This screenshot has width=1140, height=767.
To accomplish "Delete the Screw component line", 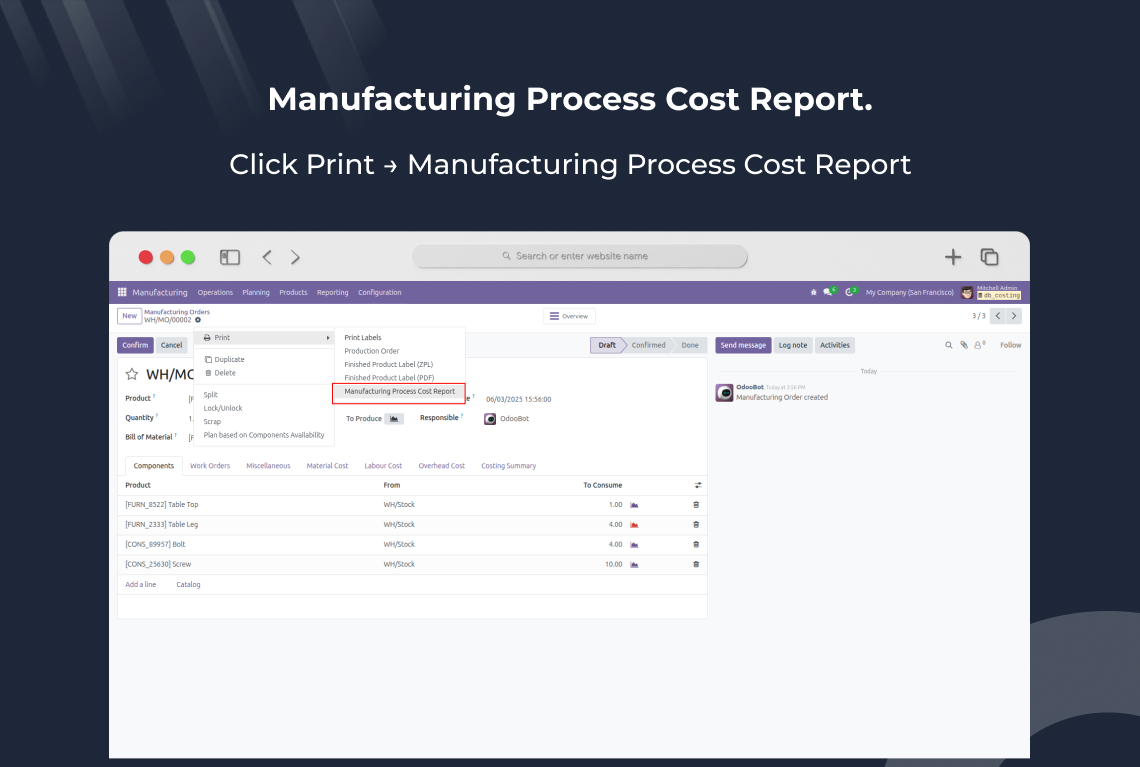I will coord(696,564).
